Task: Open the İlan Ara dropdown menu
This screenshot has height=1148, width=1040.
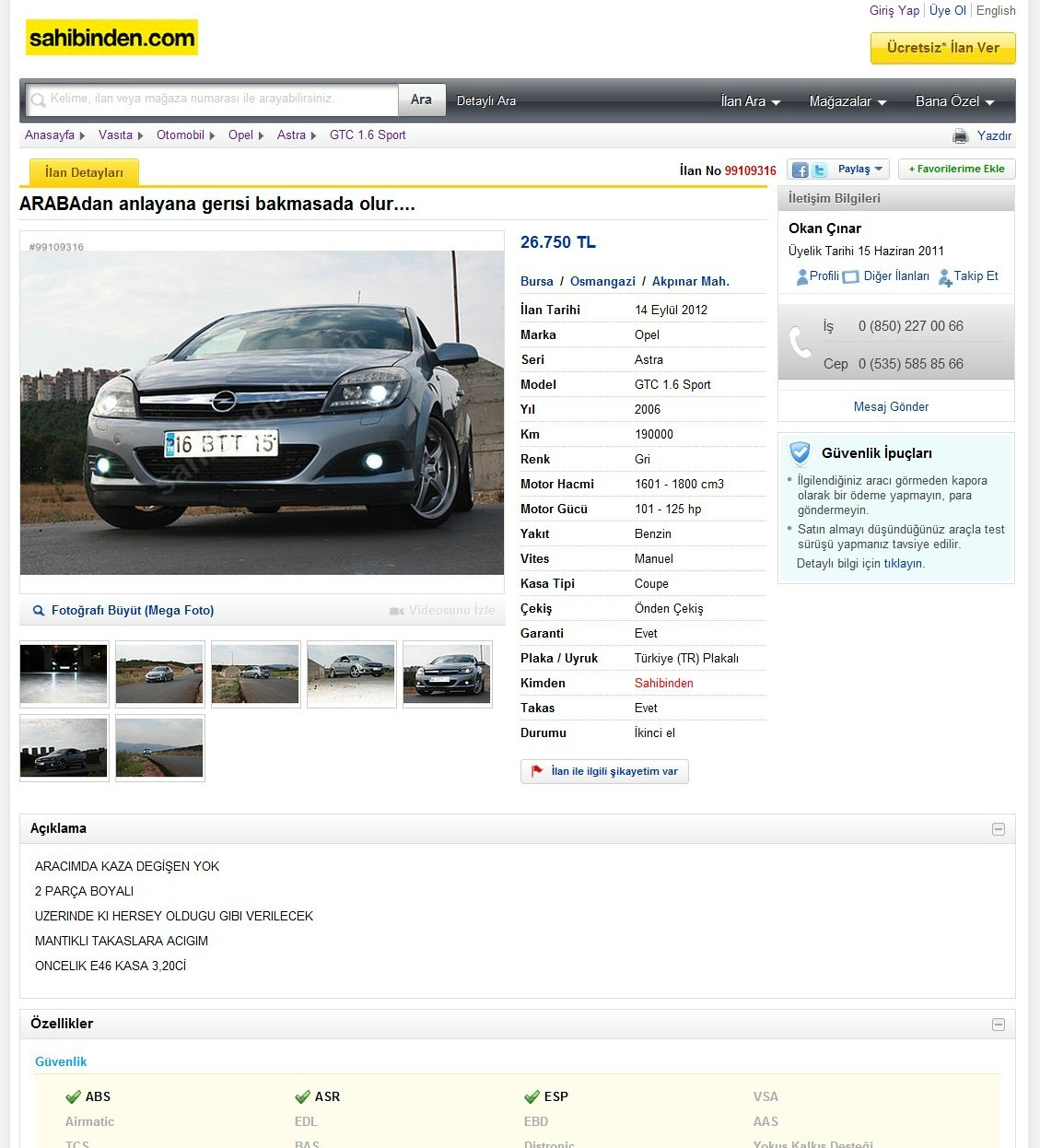Action: (x=751, y=101)
